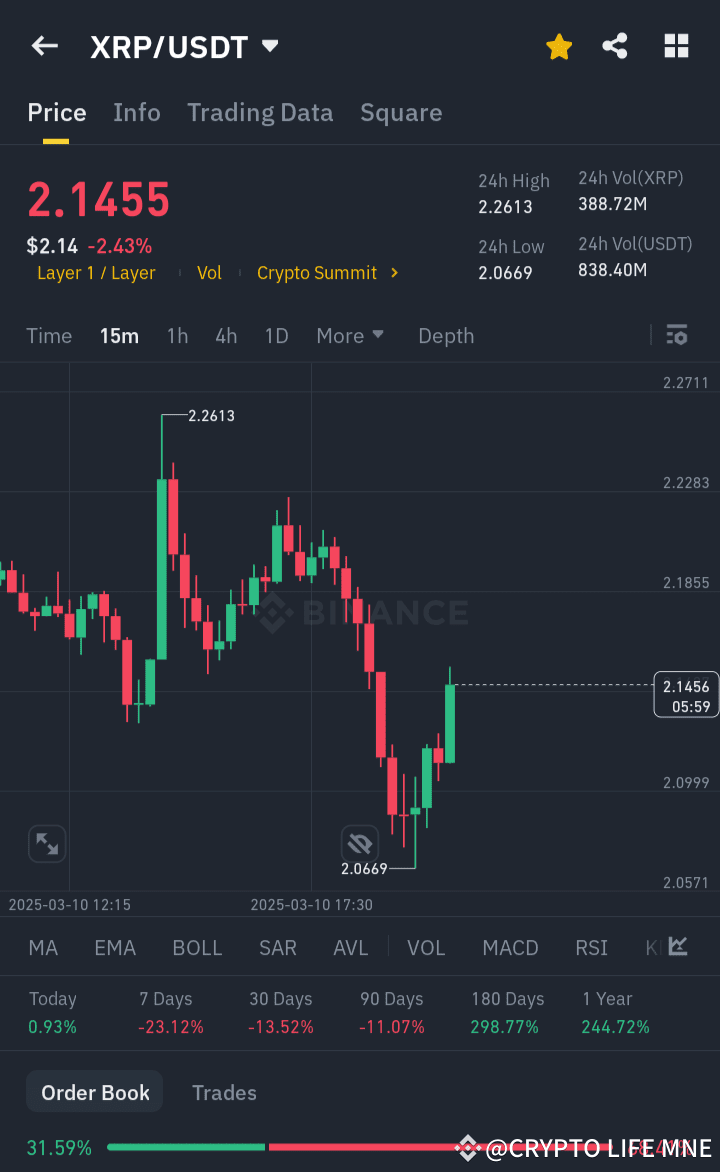Tap the crossed-eye icon above the 2.0669 low
Screen dimensions: 720x1172
click(360, 843)
